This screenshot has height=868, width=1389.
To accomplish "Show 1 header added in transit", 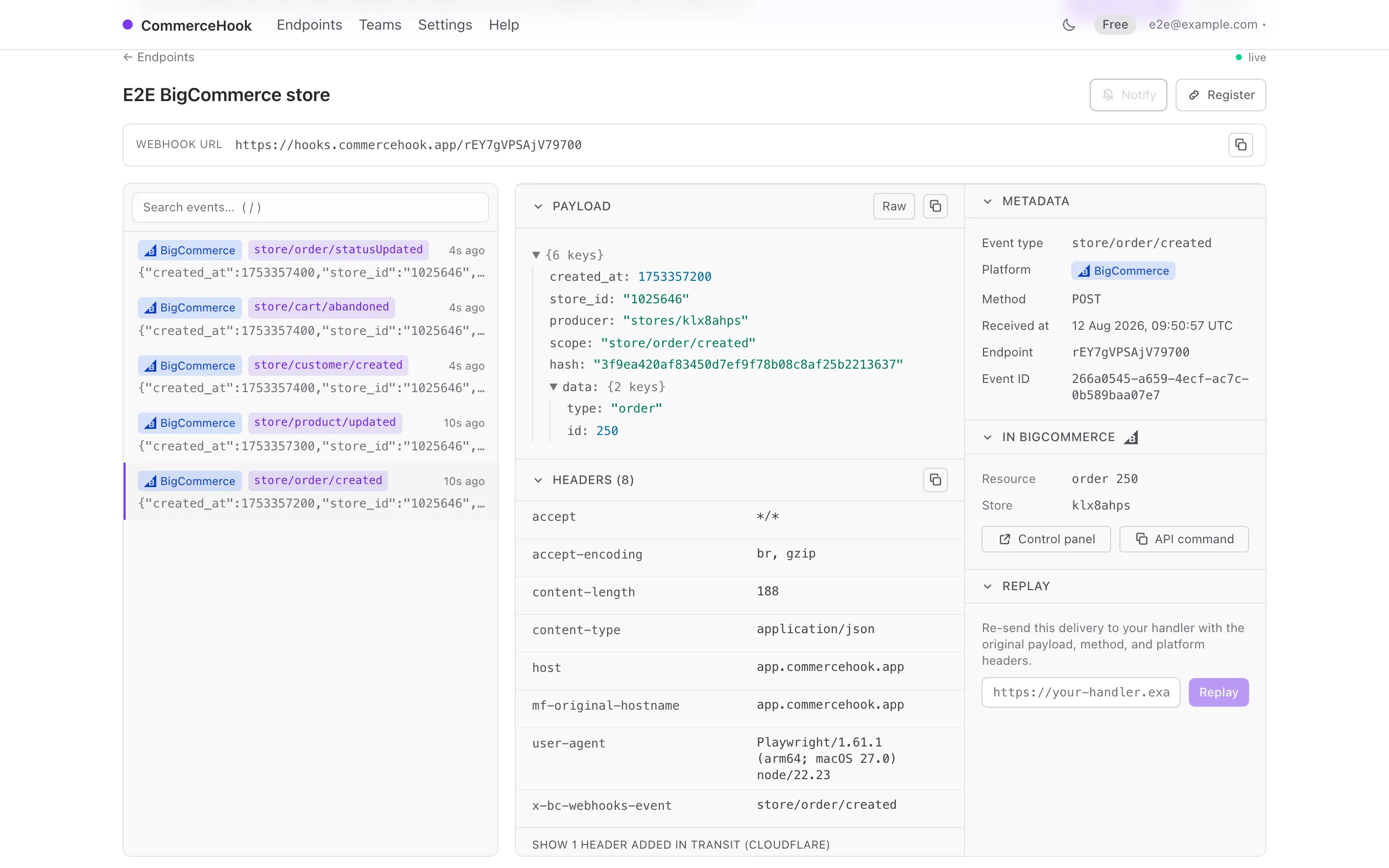I will pos(681,845).
